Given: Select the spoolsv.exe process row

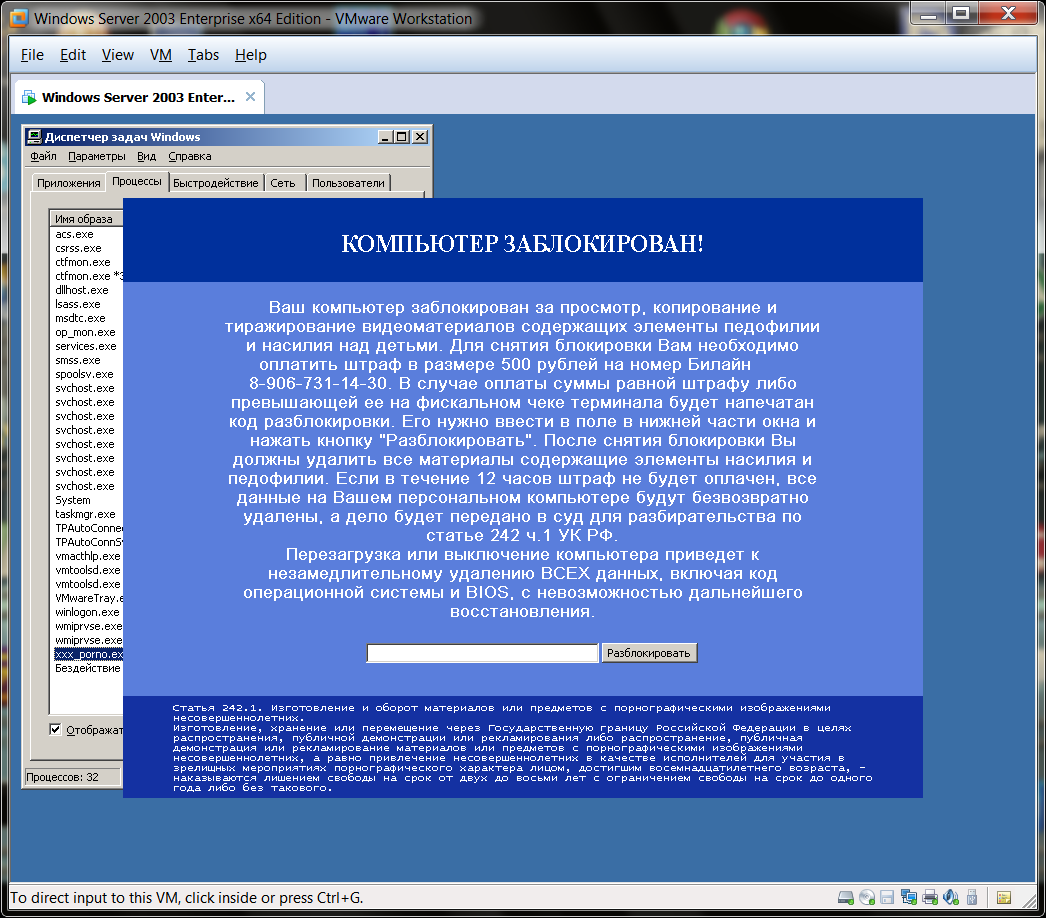Looking at the screenshot, I should tap(88, 374).
